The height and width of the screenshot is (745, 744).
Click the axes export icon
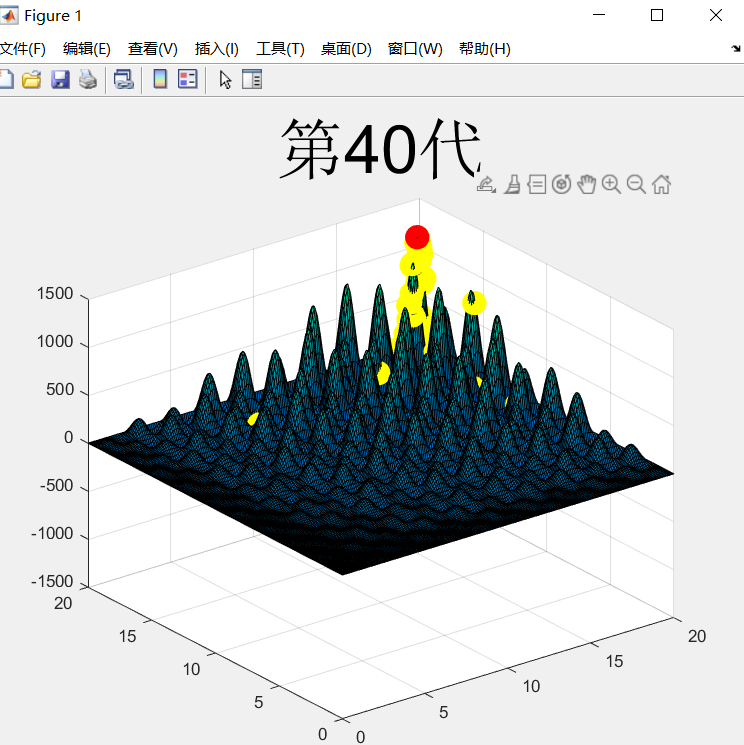point(486,184)
